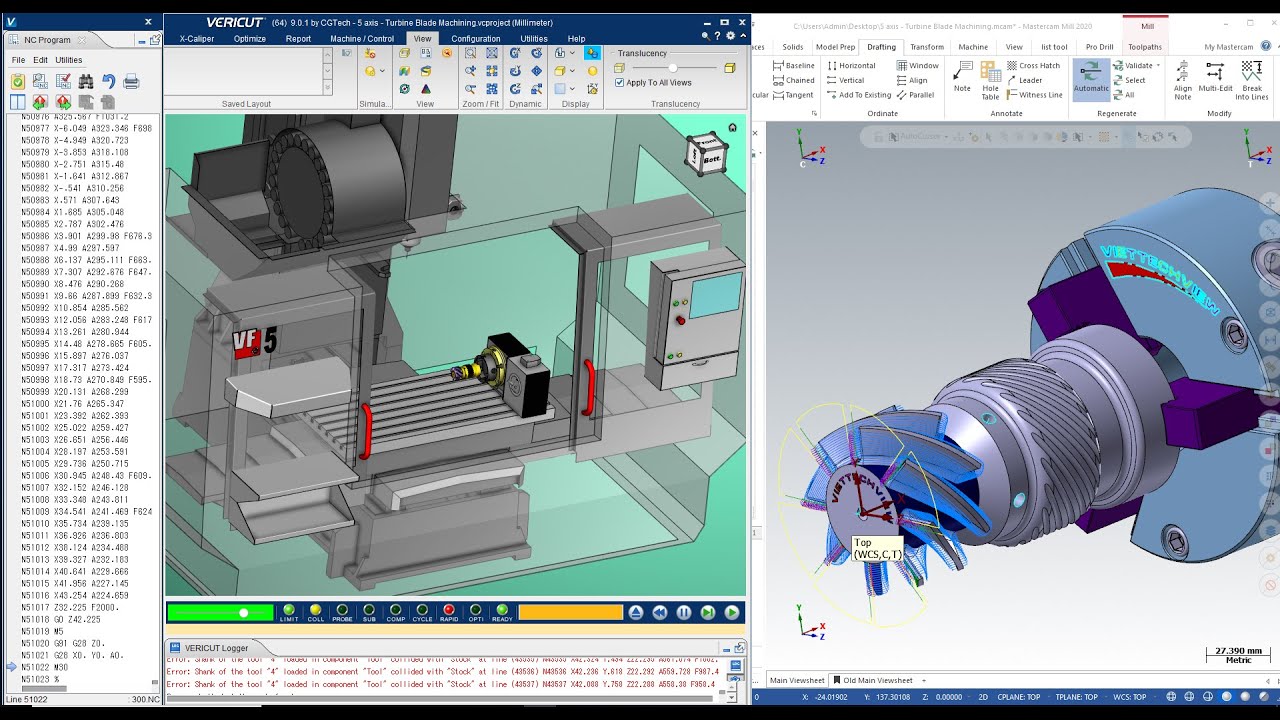This screenshot has height=720, width=1280.
Task: Click the Add To Existing button
Action: [859, 95]
